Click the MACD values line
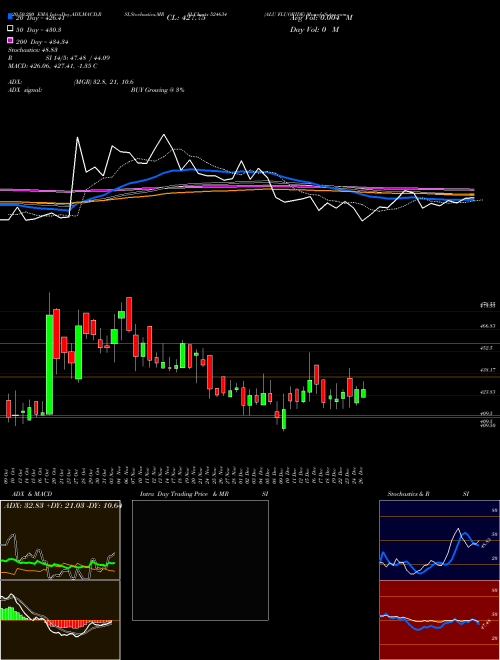 coord(53,66)
